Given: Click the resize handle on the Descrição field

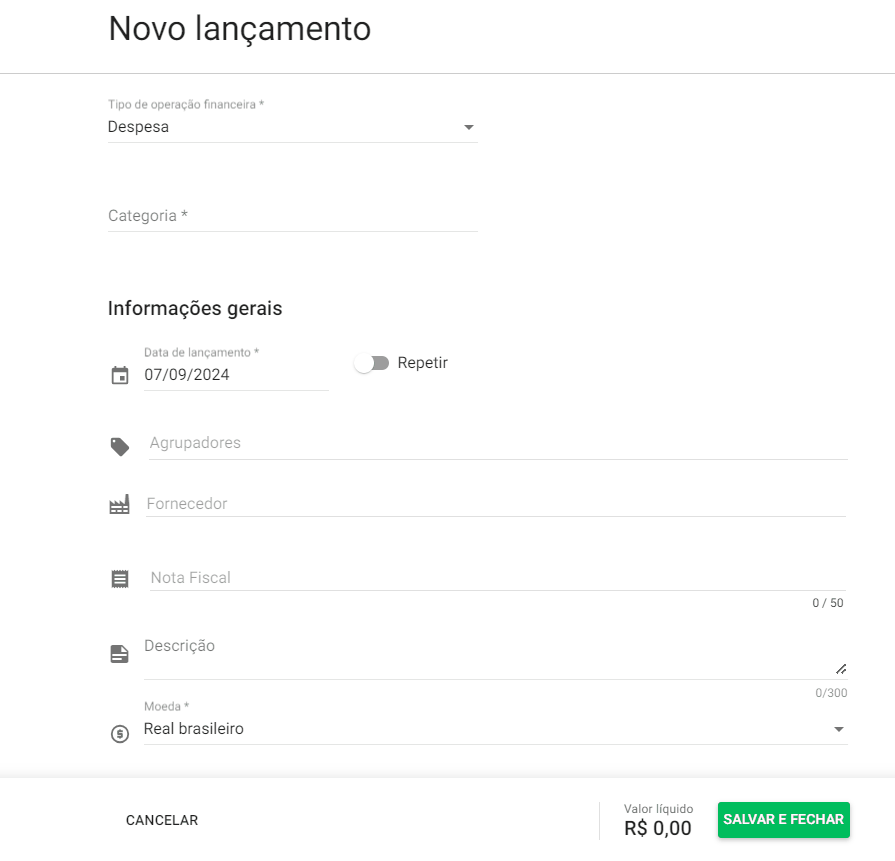Looking at the screenshot, I should (x=840, y=669).
